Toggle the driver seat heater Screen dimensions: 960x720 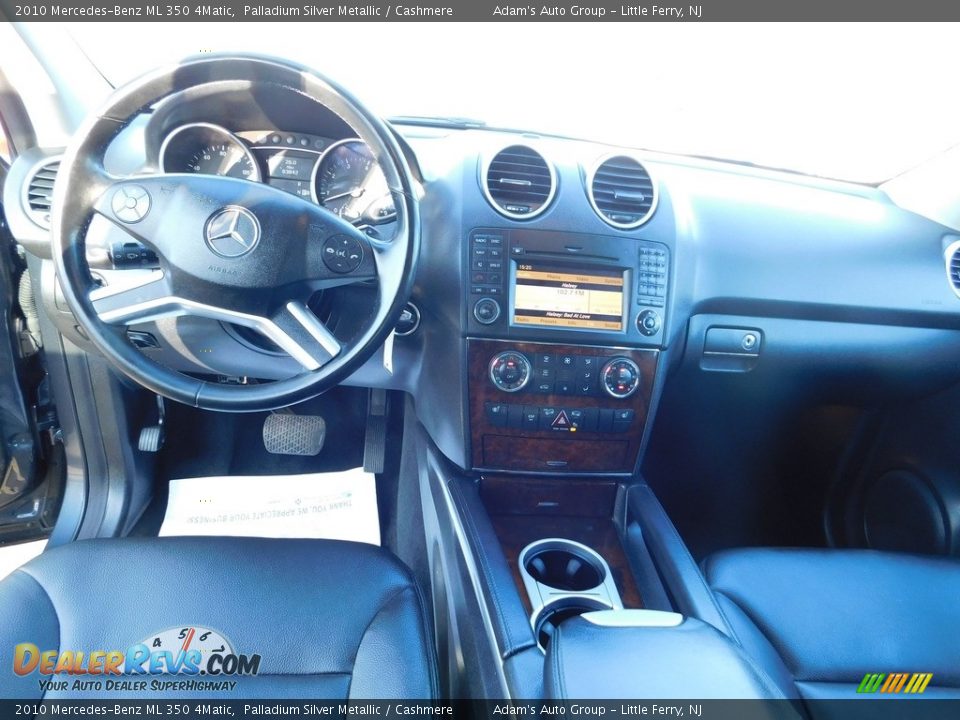496,409
